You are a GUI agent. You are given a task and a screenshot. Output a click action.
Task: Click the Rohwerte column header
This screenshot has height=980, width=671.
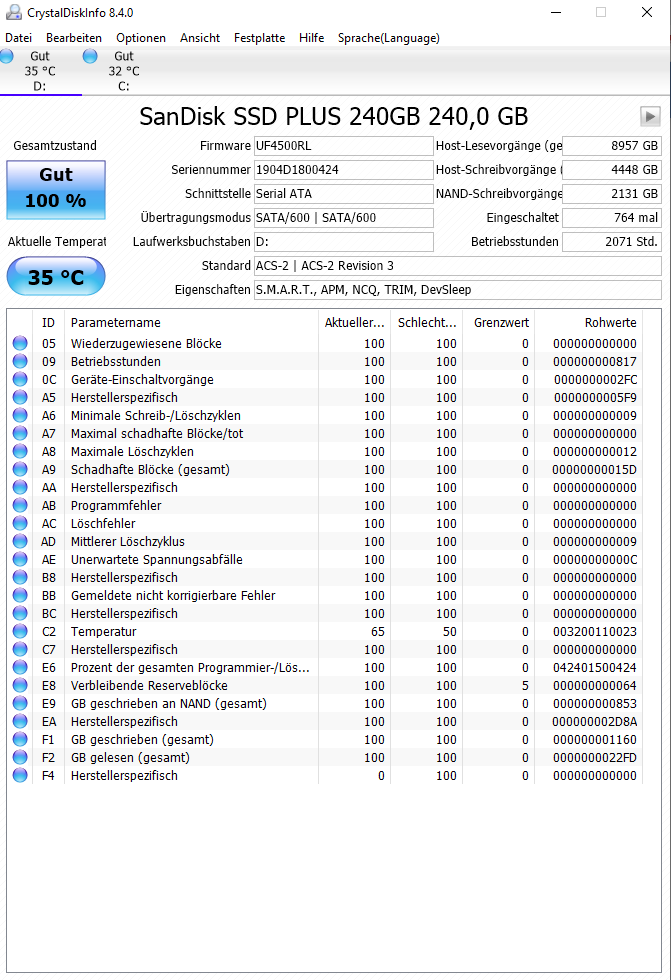click(x=589, y=322)
